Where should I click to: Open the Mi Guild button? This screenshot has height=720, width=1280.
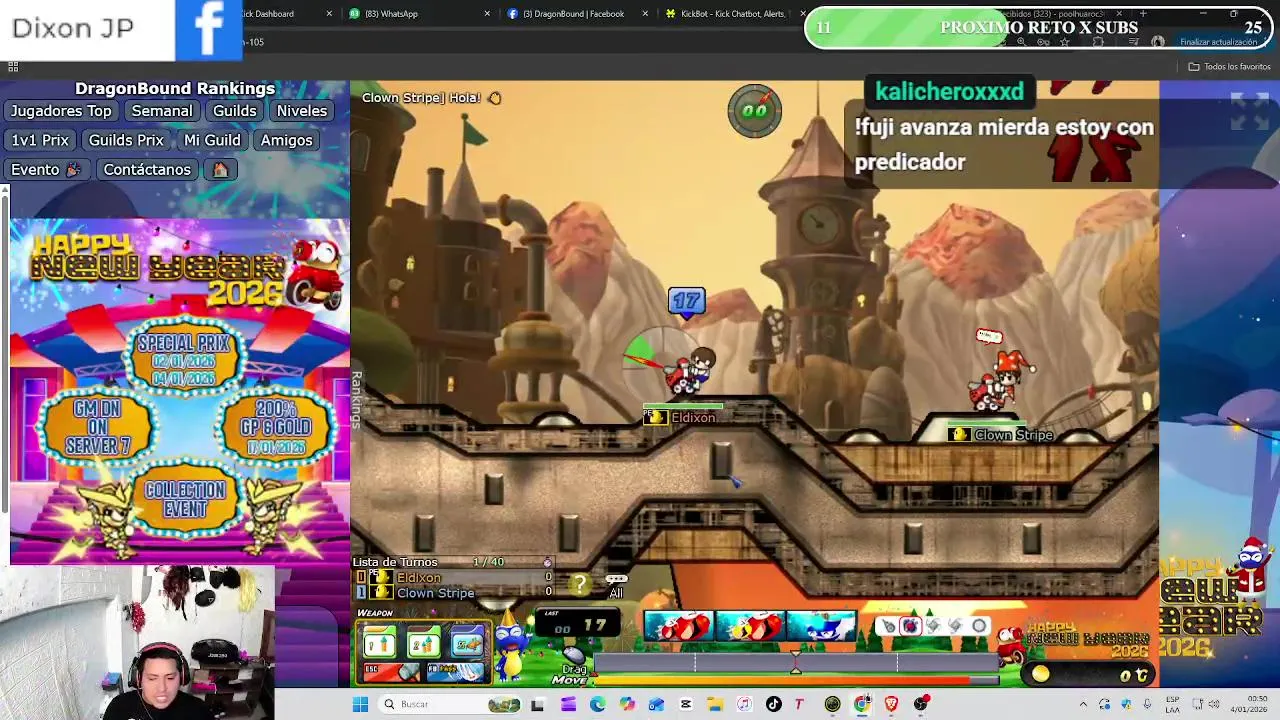(x=212, y=140)
